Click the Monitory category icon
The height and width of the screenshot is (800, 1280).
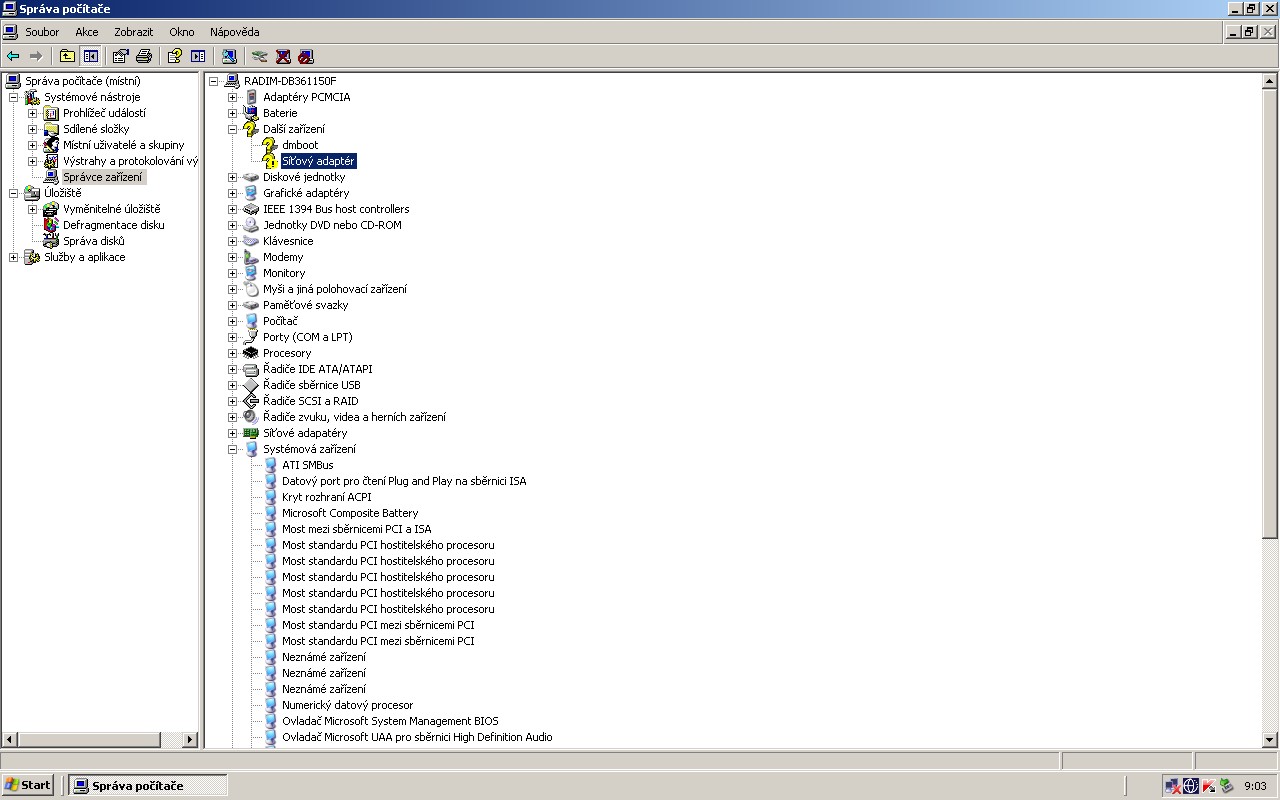(251, 273)
